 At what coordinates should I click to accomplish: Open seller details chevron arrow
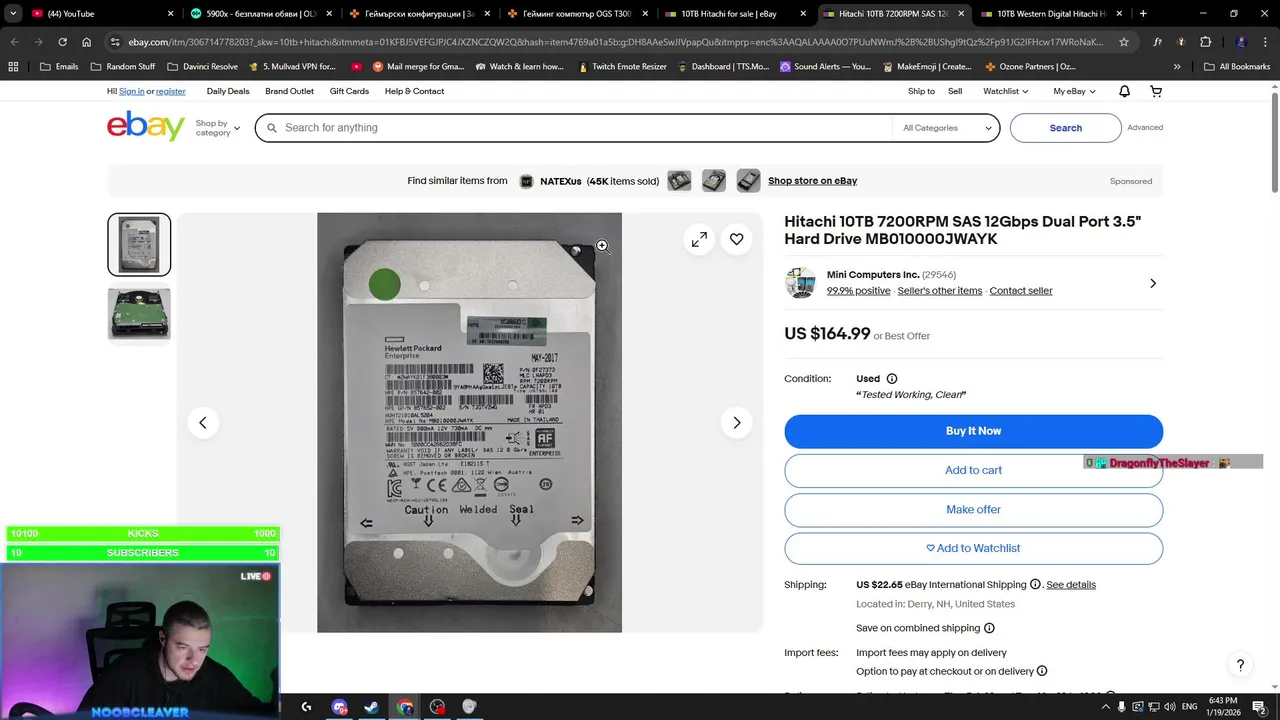pyautogui.click(x=1152, y=283)
